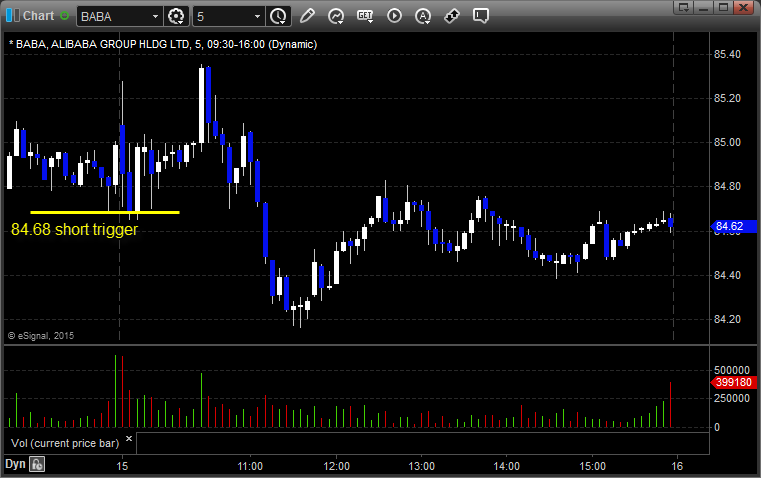
Task: Click the blue Chart window icon
Action: pos(13,16)
